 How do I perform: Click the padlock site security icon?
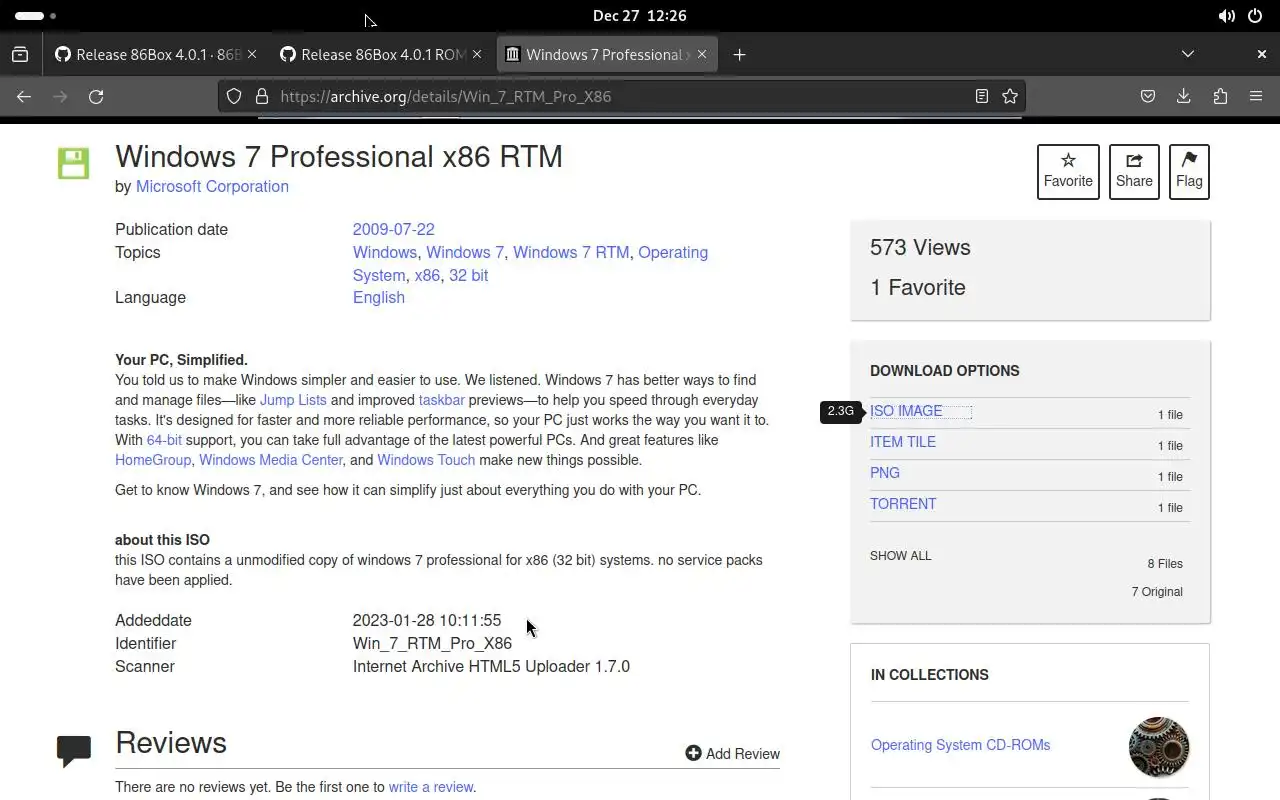pyautogui.click(x=262, y=97)
